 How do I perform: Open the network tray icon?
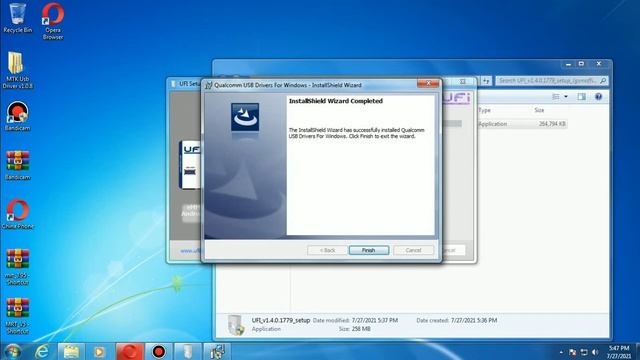click(584, 352)
